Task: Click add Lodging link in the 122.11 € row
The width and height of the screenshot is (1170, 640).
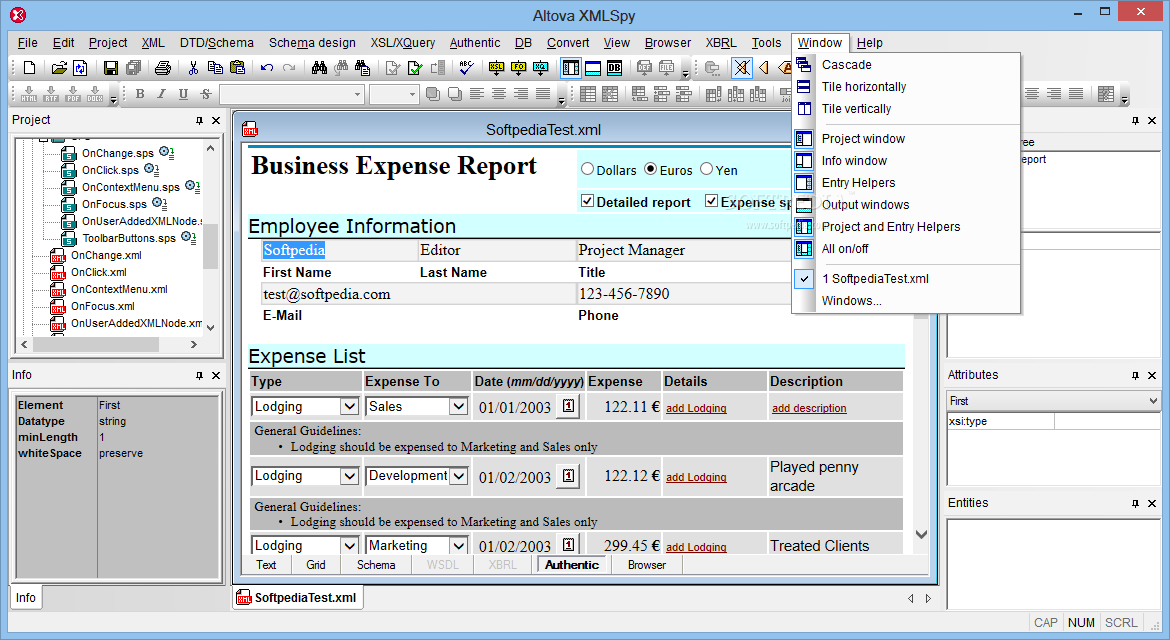Action: pyautogui.click(x=695, y=409)
